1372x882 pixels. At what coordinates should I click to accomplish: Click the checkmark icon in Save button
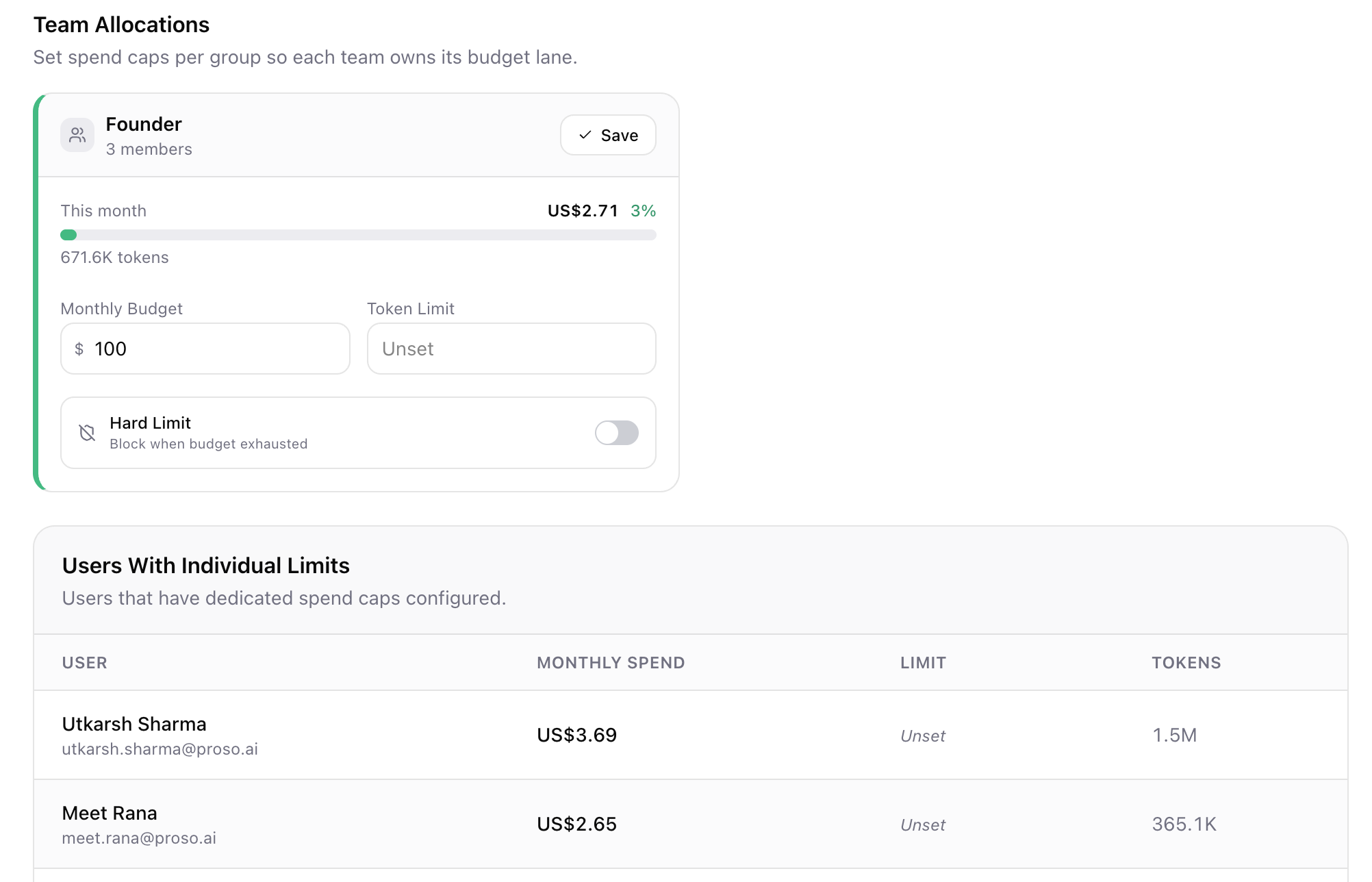[x=585, y=135]
